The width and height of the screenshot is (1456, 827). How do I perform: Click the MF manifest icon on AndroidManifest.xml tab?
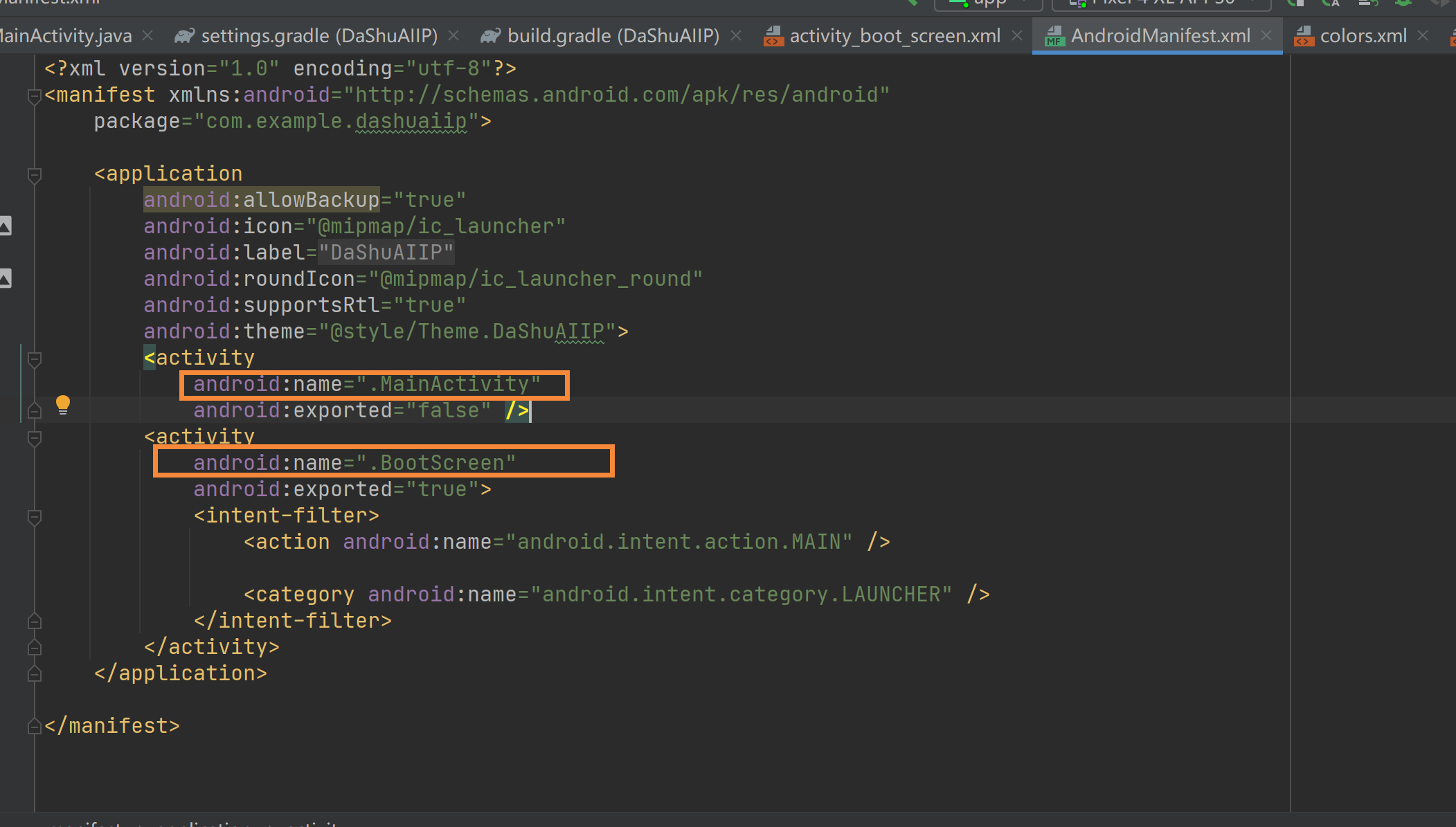tap(1054, 36)
